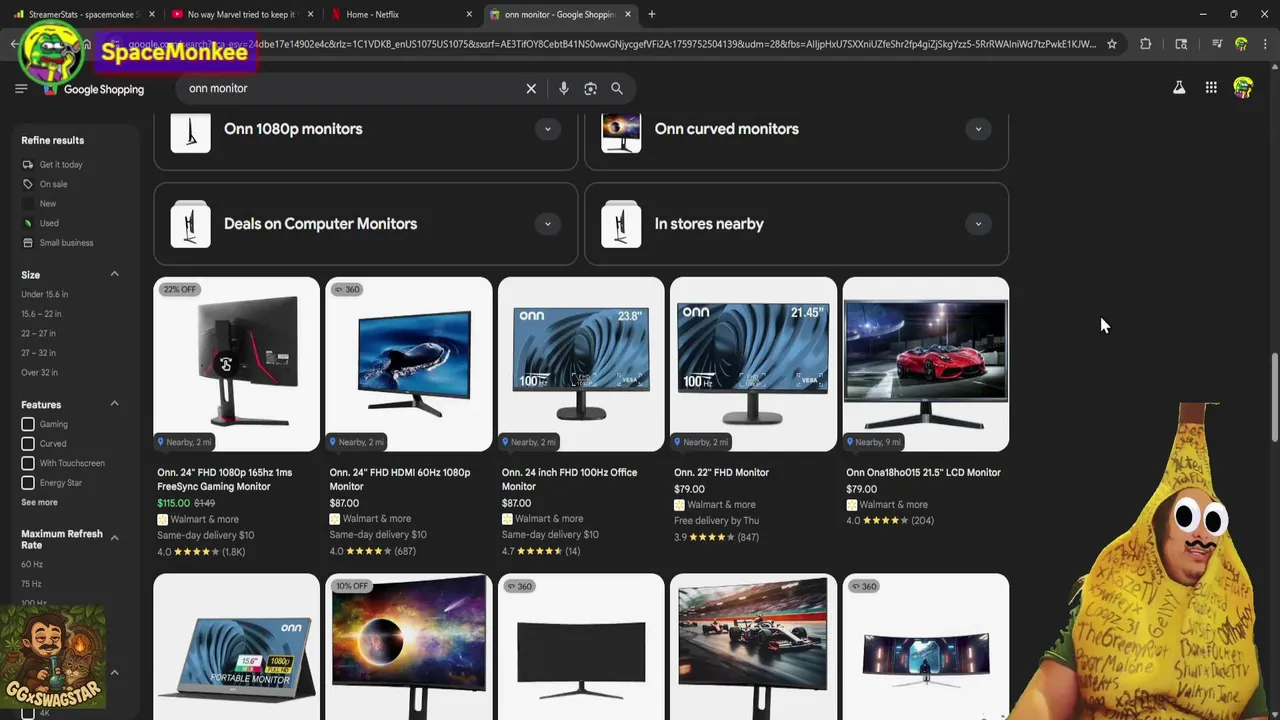The image size is (1280, 720).
Task: Click Onn Ona18ho015 21.5" LCD Monitor title
Action: 923,472
